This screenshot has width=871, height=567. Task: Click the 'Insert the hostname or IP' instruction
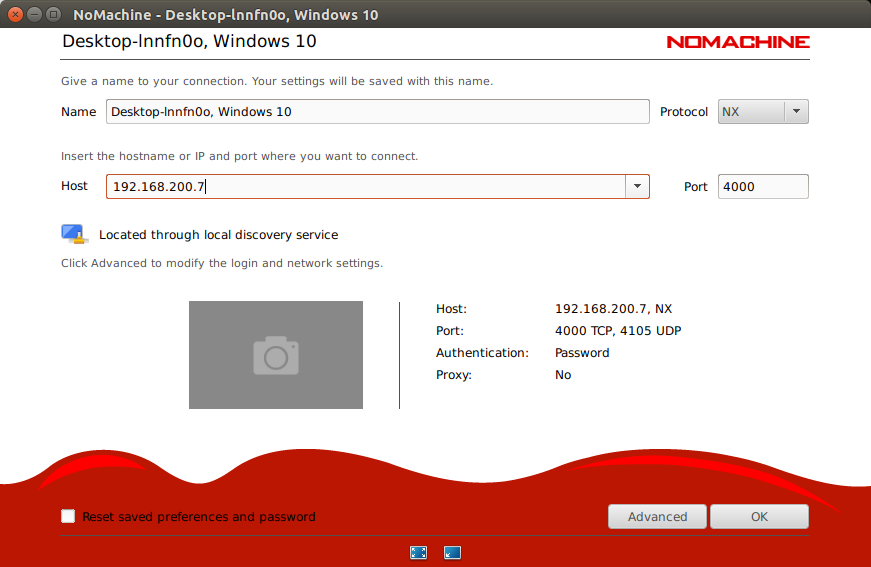[239, 156]
